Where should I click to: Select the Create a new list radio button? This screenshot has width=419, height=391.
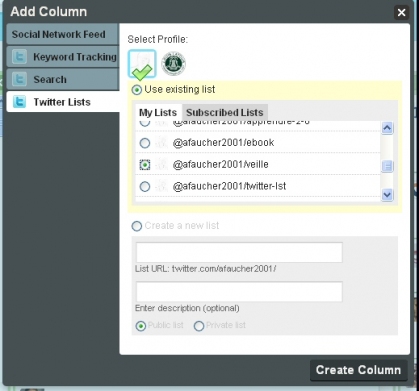[x=137, y=226]
